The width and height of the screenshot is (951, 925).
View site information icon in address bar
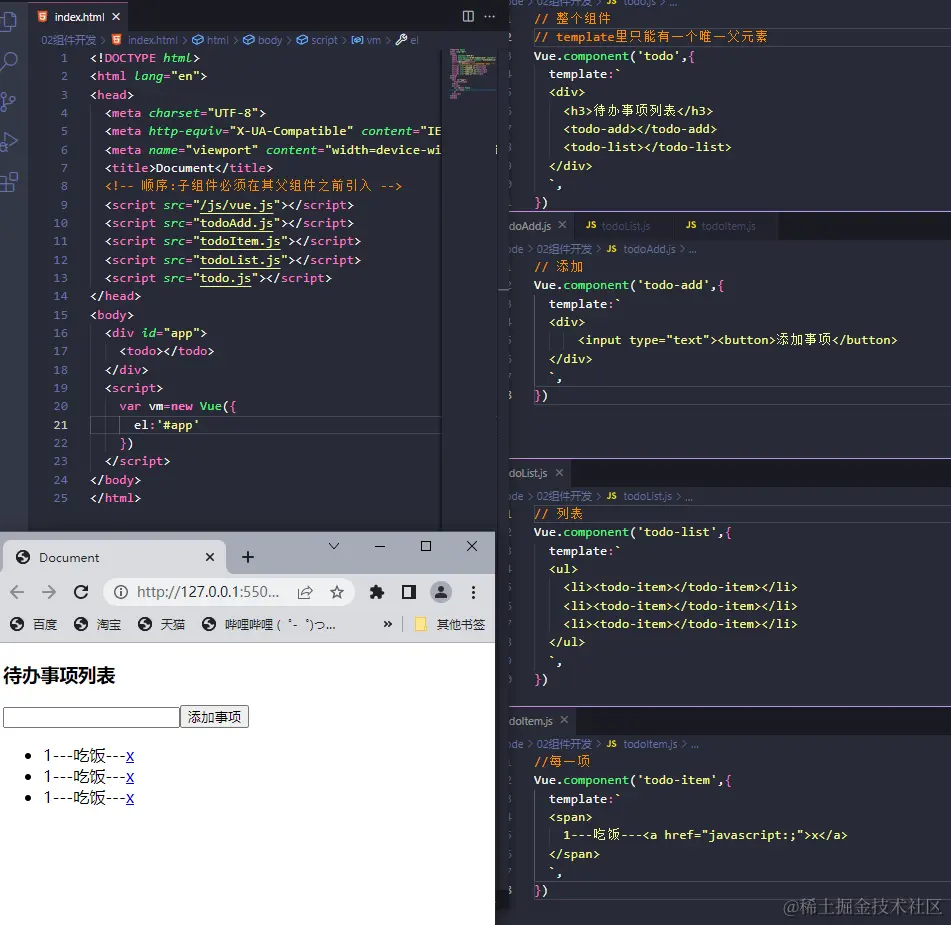click(121, 592)
